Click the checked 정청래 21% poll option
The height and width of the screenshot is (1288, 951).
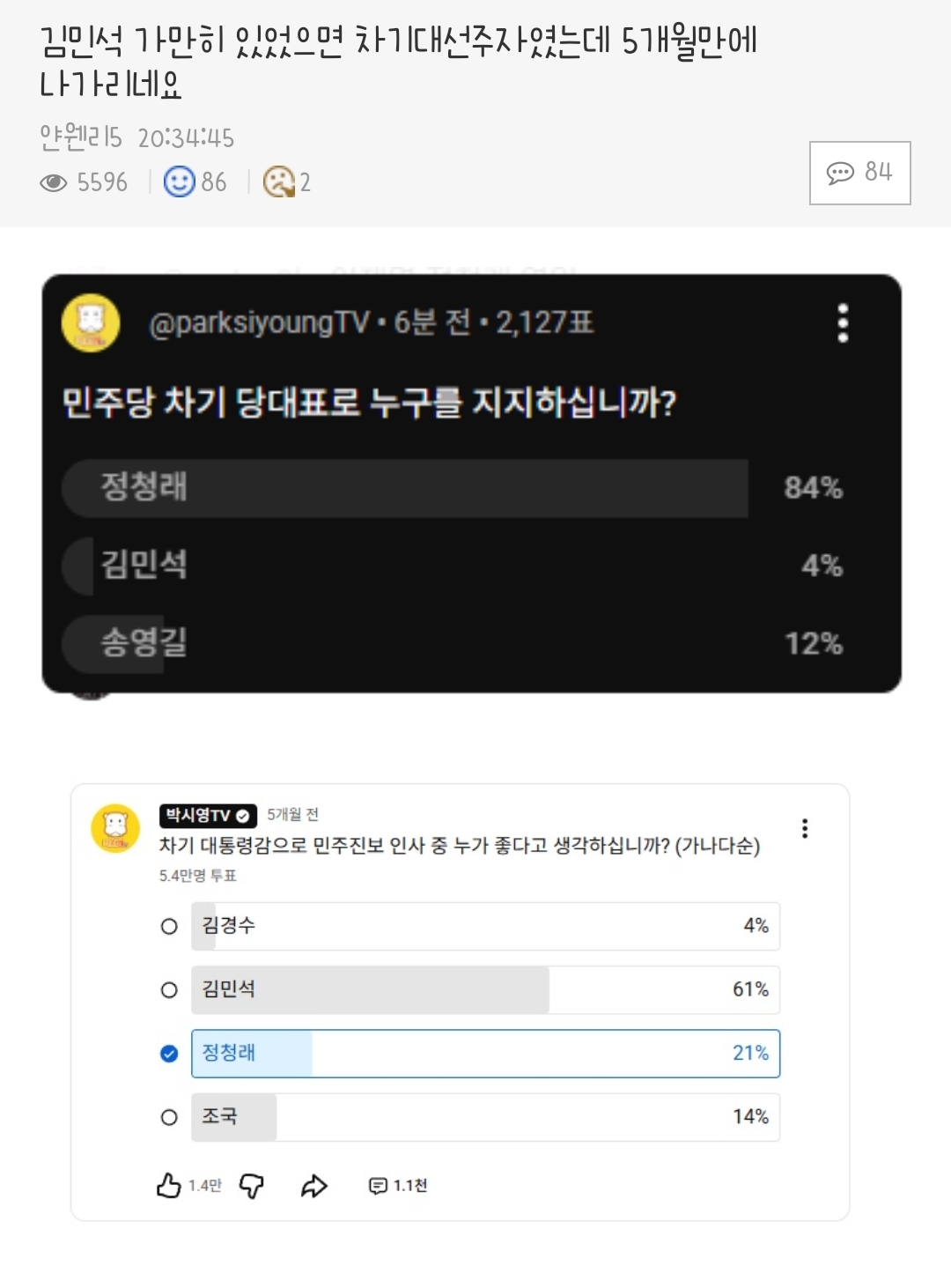tap(485, 1054)
